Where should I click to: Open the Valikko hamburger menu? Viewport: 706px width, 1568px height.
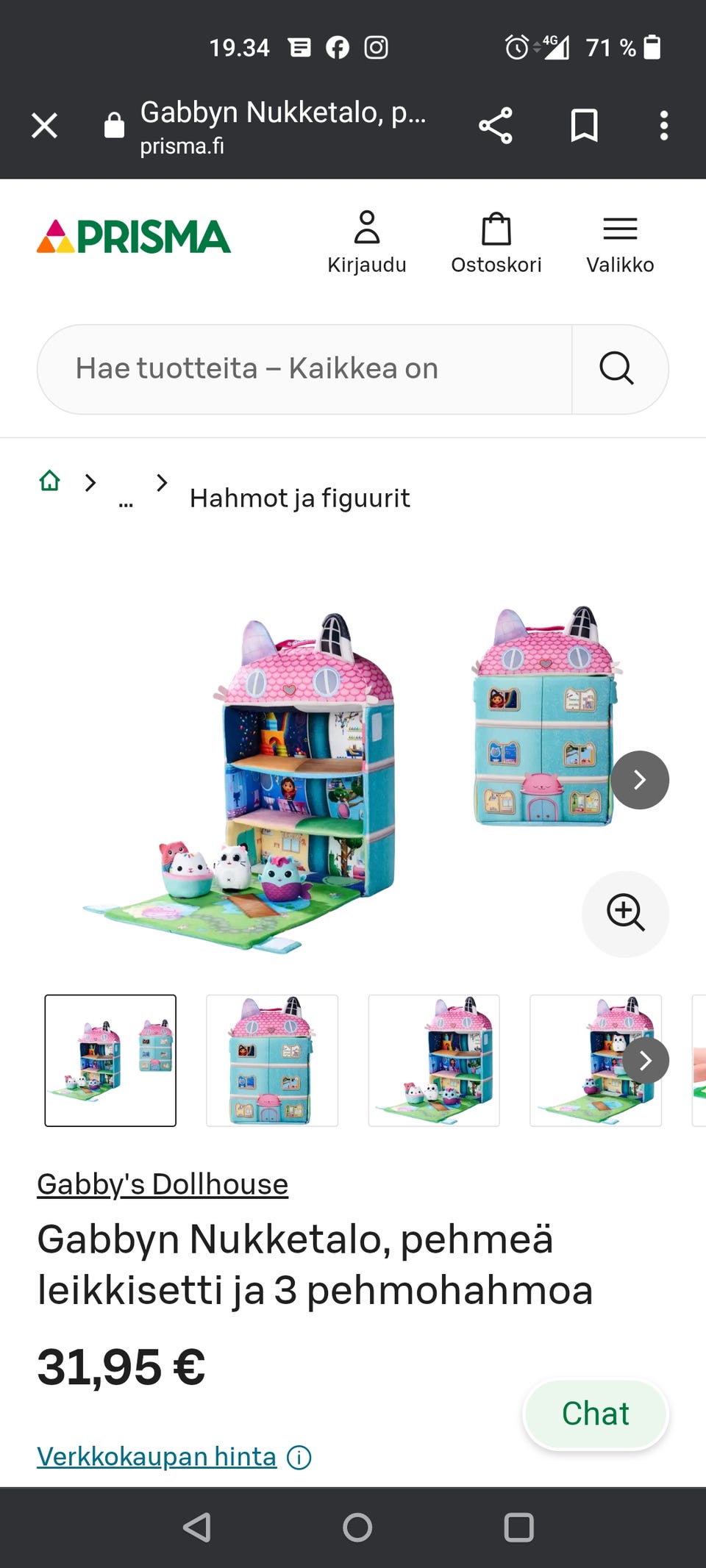point(620,242)
